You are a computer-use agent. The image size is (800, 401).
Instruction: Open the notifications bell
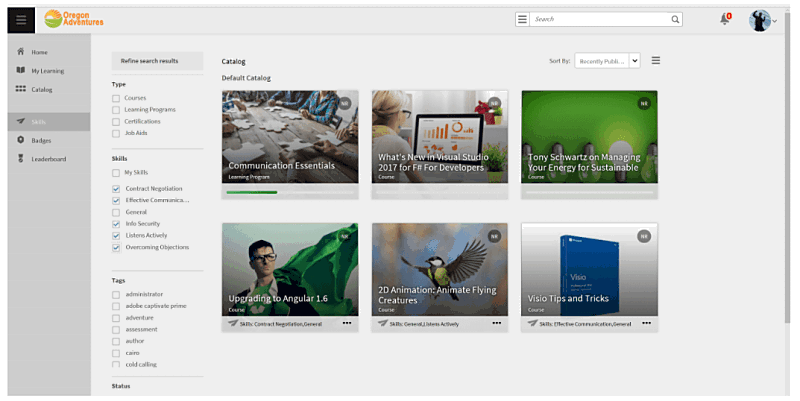(x=724, y=19)
